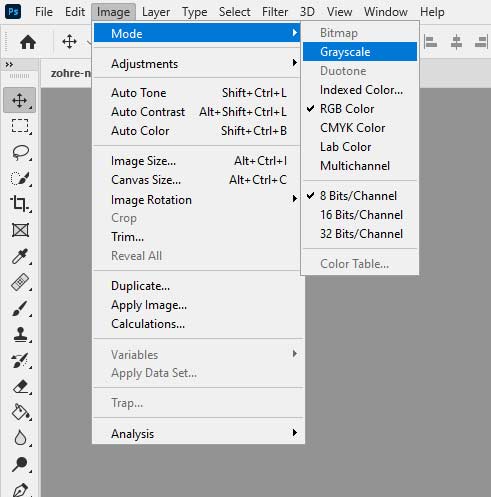Image resolution: width=491 pixels, height=497 pixels.
Task: Expand the toolbar with double-arrow icon
Action: click(9, 65)
